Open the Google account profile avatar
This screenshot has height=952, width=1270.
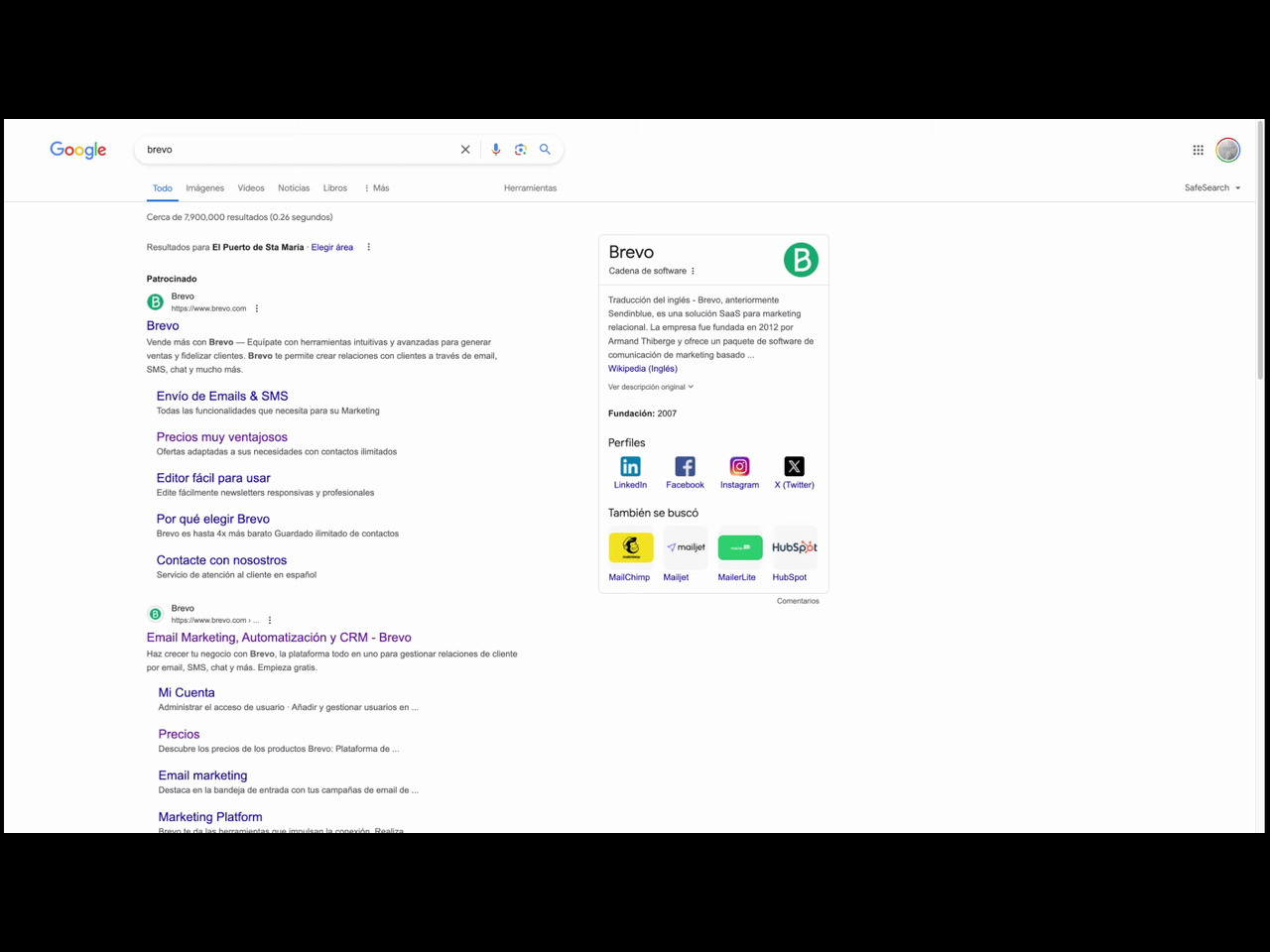[1228, 150]
